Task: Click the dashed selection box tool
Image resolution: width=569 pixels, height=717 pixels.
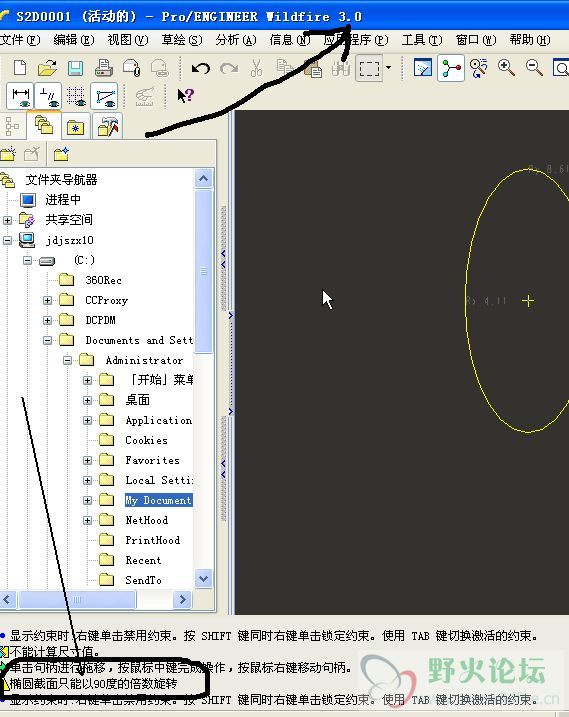Action: [369, 69]
